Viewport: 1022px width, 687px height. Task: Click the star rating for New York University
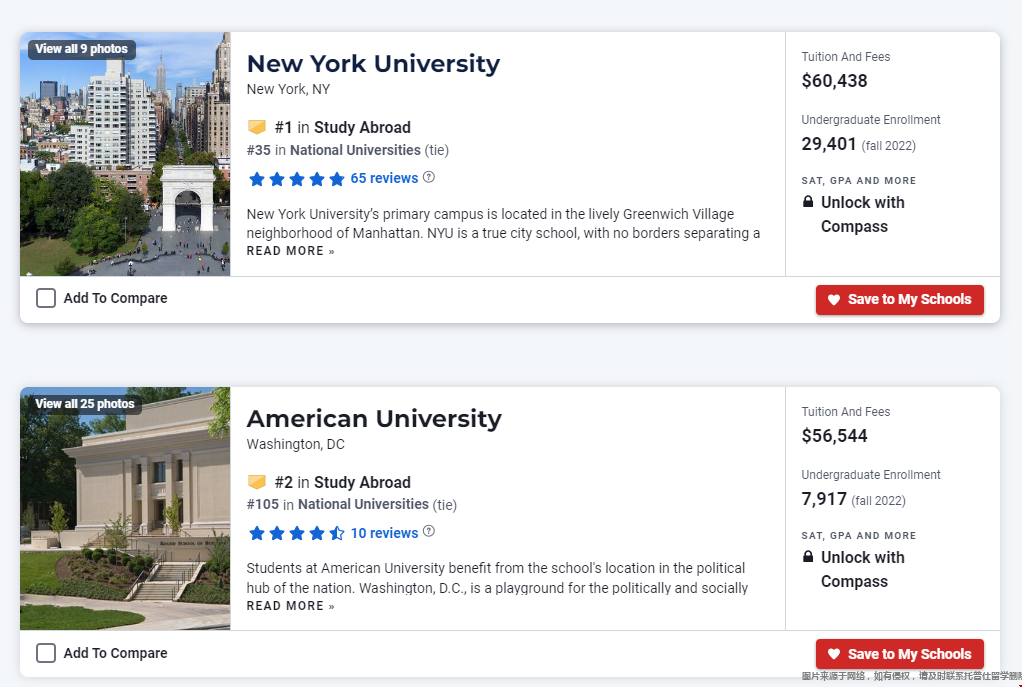point(297,179)
